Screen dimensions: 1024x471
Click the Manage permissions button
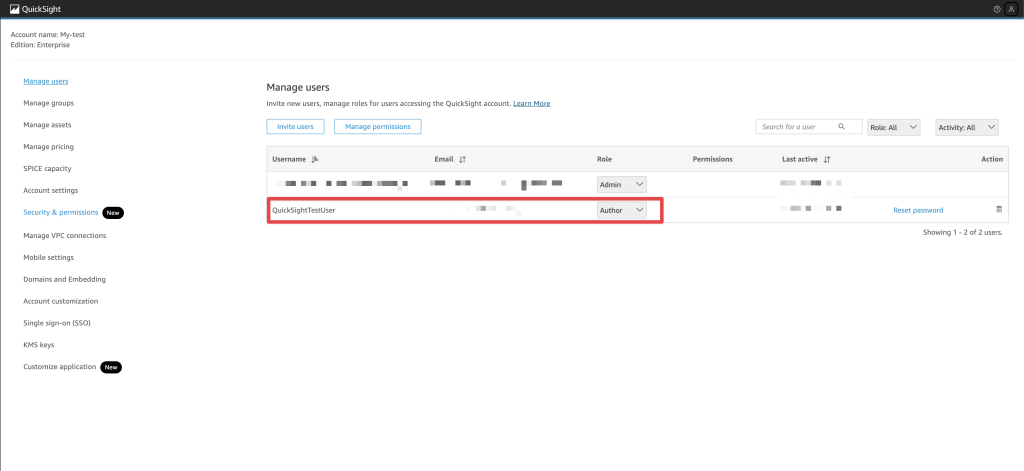(x=377, y=127)
